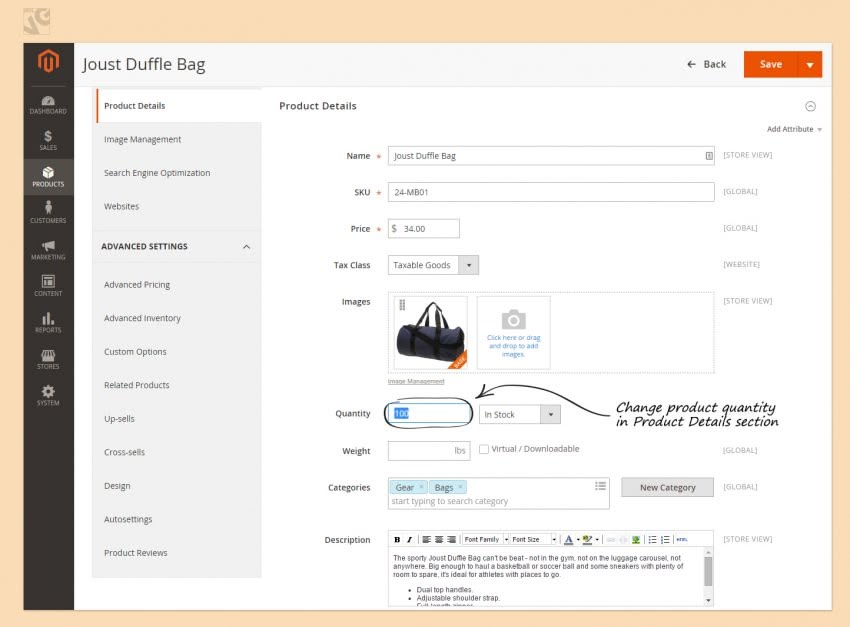Select the Custom Options tab
The width and height of the screenshot is (850, 627).
[x=178, y=352]
